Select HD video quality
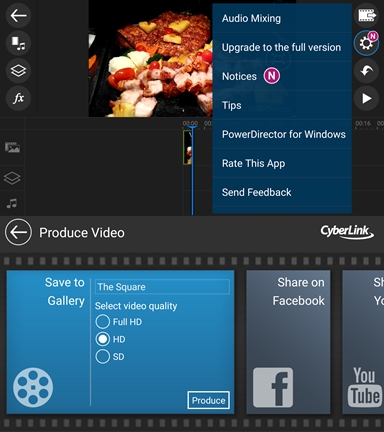Image resolution: width=384 pixels, height=432 pixels. [x=110, y=339]
